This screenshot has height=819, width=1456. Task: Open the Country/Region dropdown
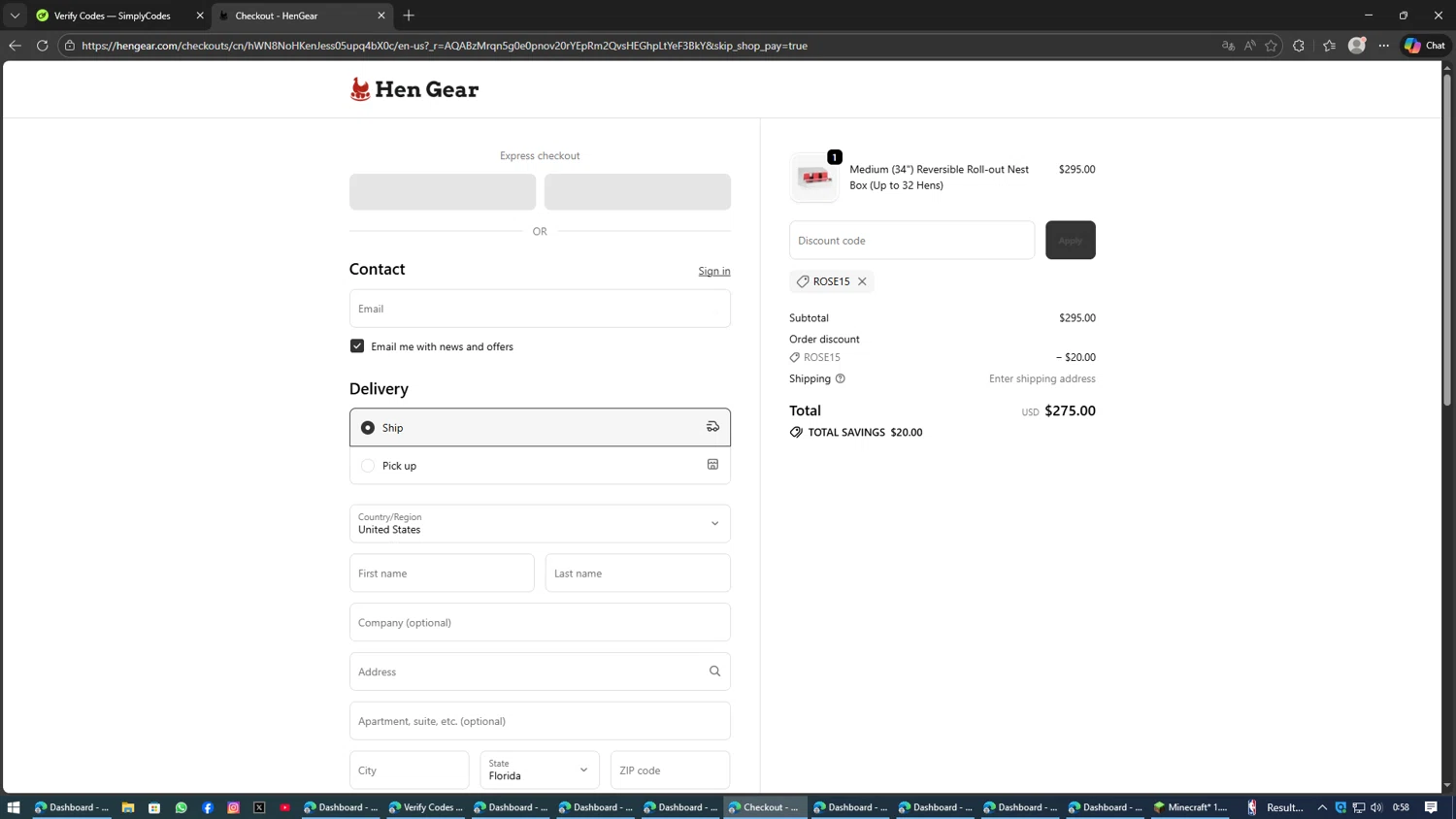click(x=540, y=523)
